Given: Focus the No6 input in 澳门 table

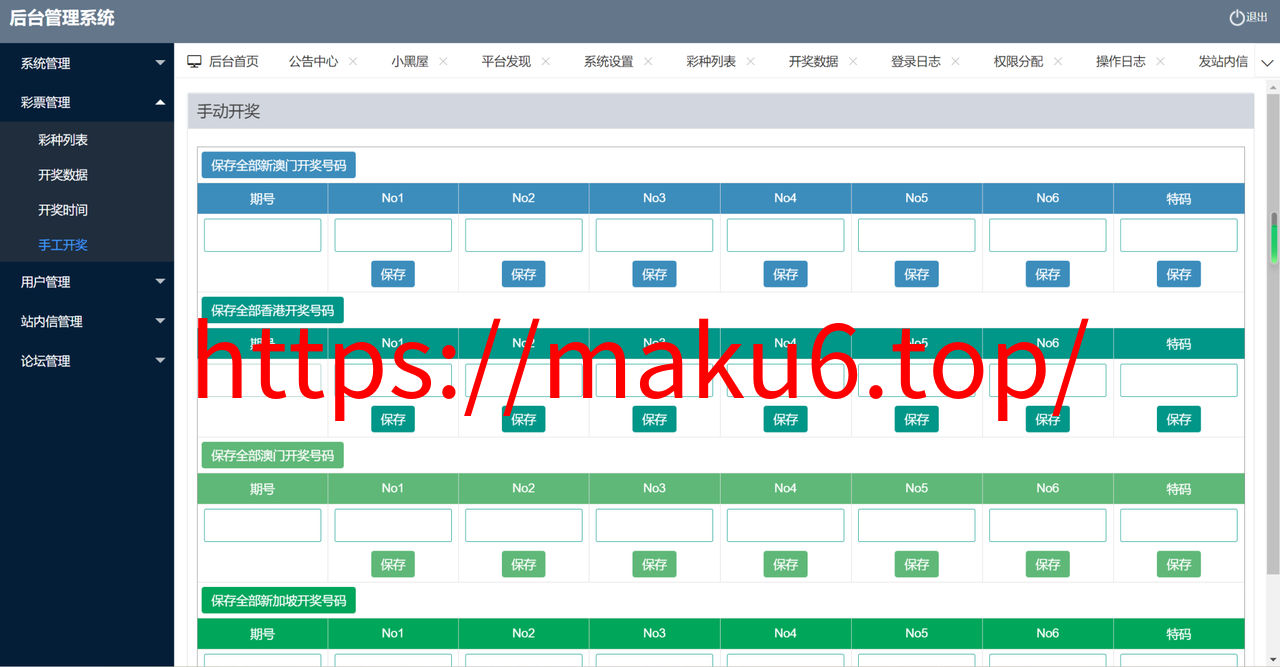Looking at the screenshot, I should point(1048,525).
